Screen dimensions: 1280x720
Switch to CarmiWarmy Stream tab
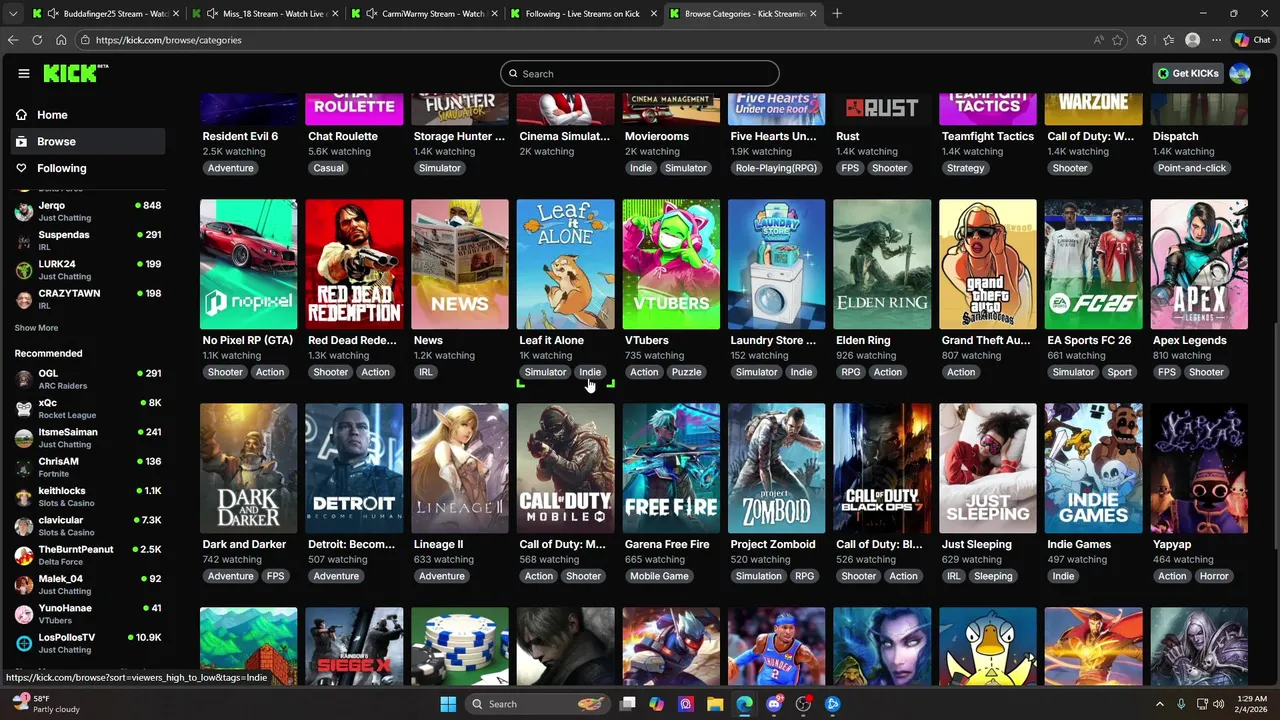(425, 14)
